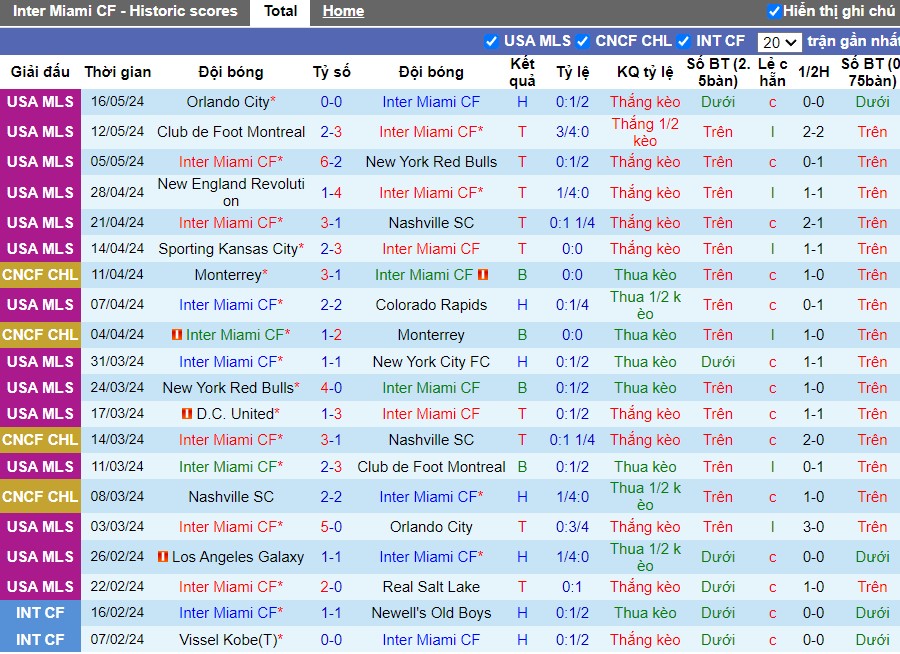Screen dimensions: 900x654
Task: Open Real Salt Lake team link
Action: coord(431,587)
